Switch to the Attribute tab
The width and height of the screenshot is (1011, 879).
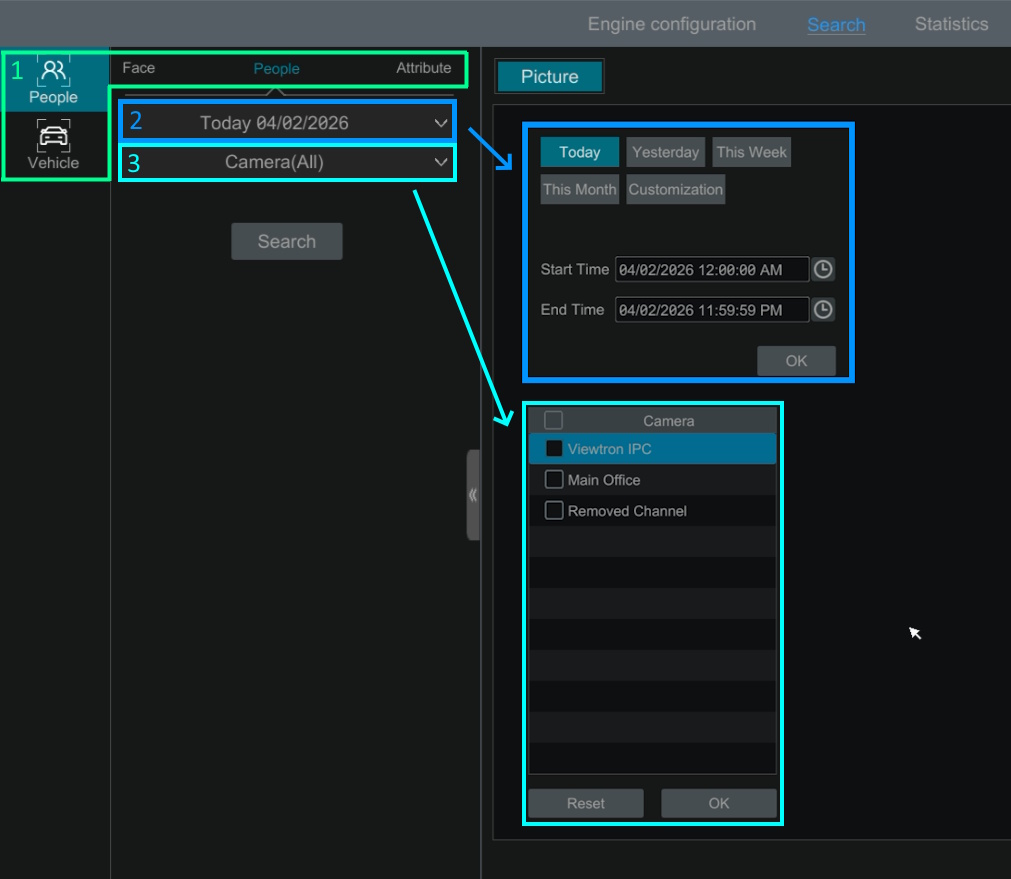423,68
